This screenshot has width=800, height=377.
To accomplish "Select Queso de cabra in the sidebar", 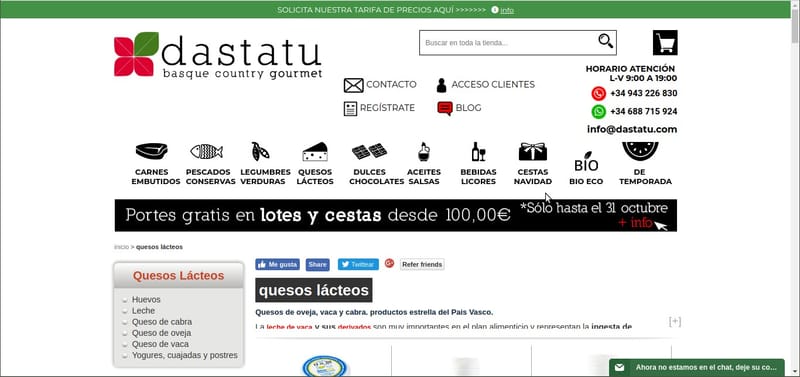I will [162, 322].
